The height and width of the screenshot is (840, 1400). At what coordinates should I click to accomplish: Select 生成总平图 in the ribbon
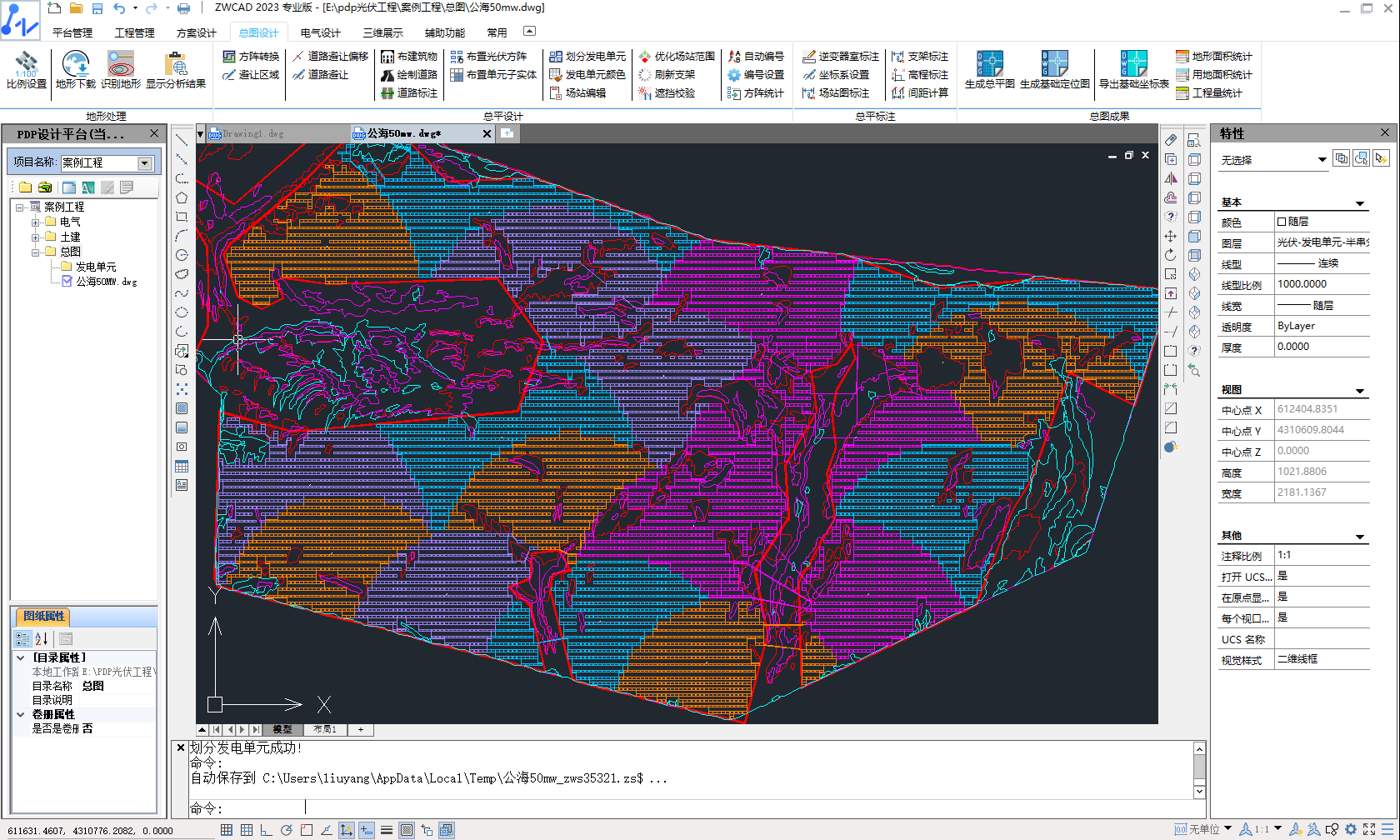pos(989,65)
